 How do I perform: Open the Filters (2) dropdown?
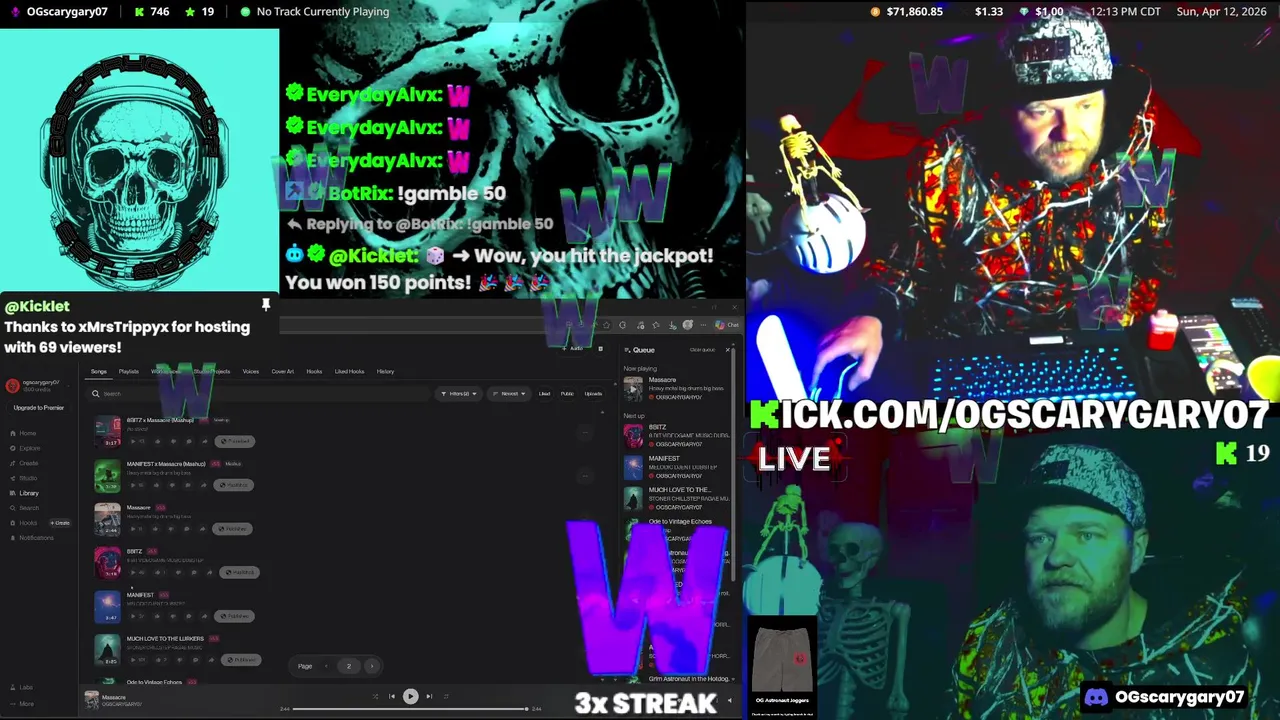(x=459, y=393)
